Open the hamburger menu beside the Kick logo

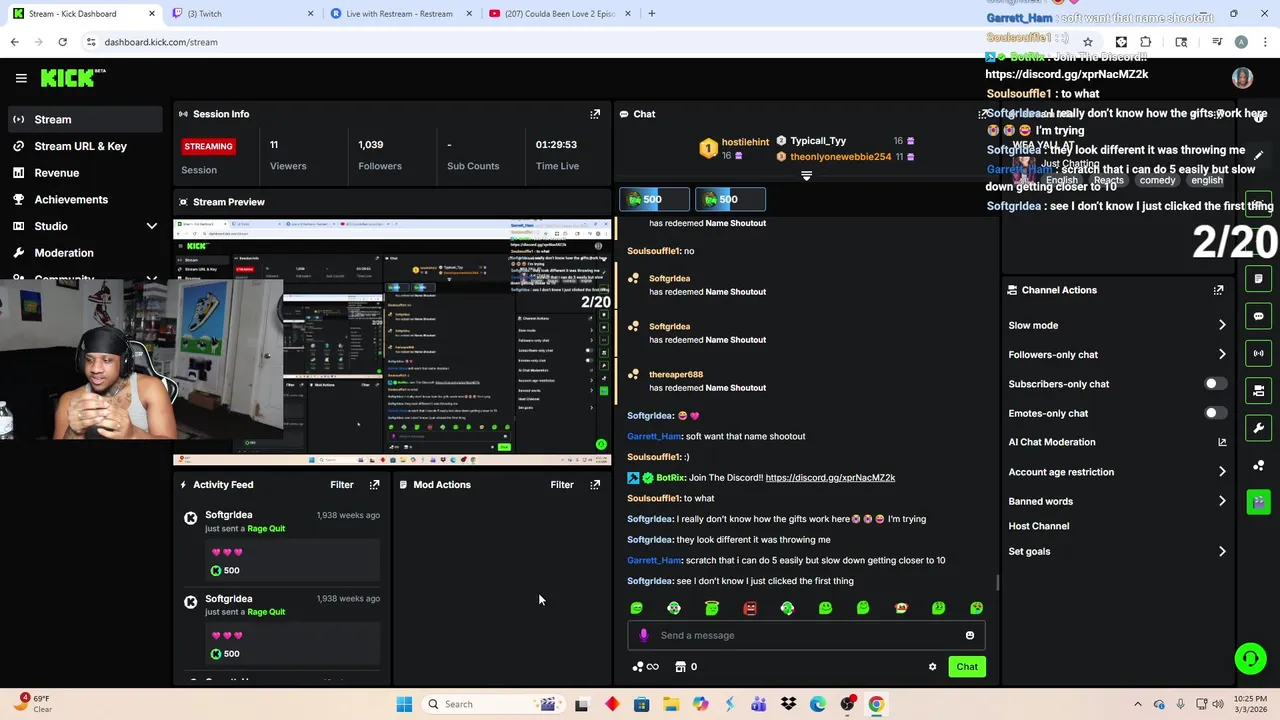pyautogui.click(x=21, y=78)
